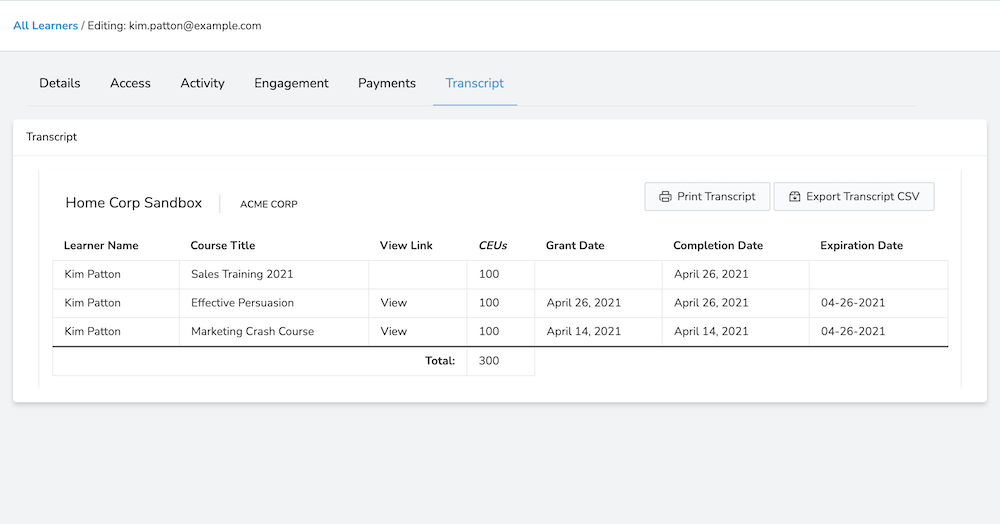Click the export icon in Export Transcript CSV

coord(795,196)
